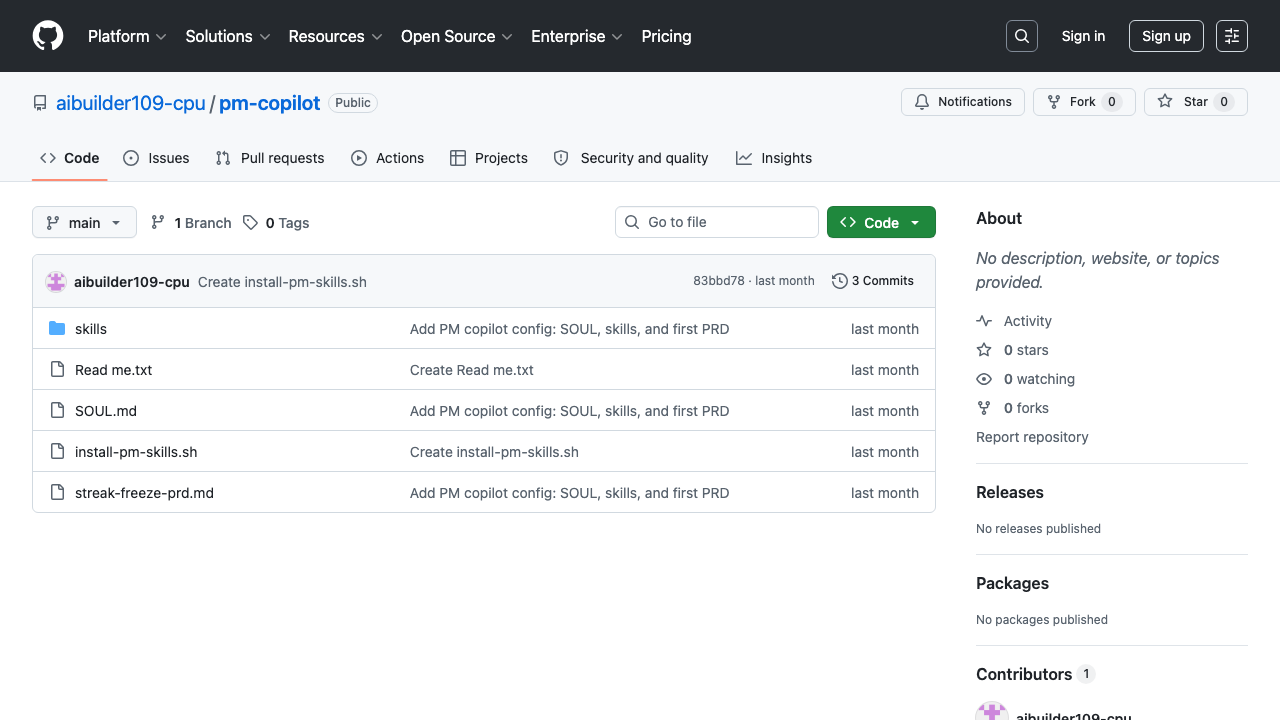1280x720 pixels.
Task: Click the Go to file search field
Action: click(x=717, y=222)
